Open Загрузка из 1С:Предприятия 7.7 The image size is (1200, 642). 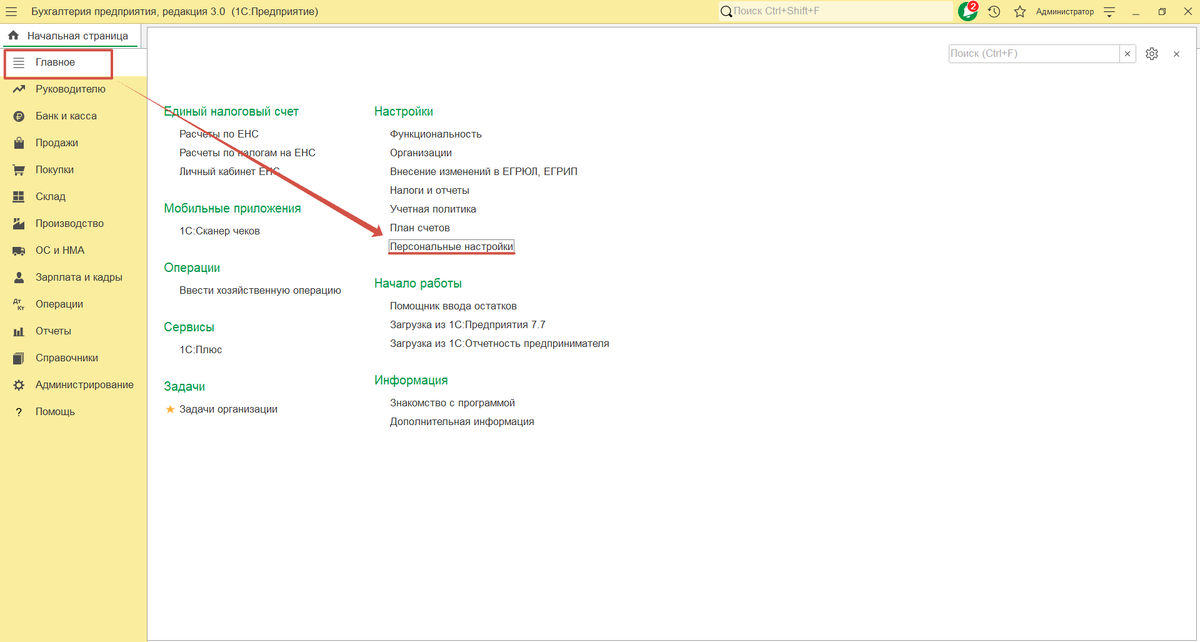click(x=468, y=325)
